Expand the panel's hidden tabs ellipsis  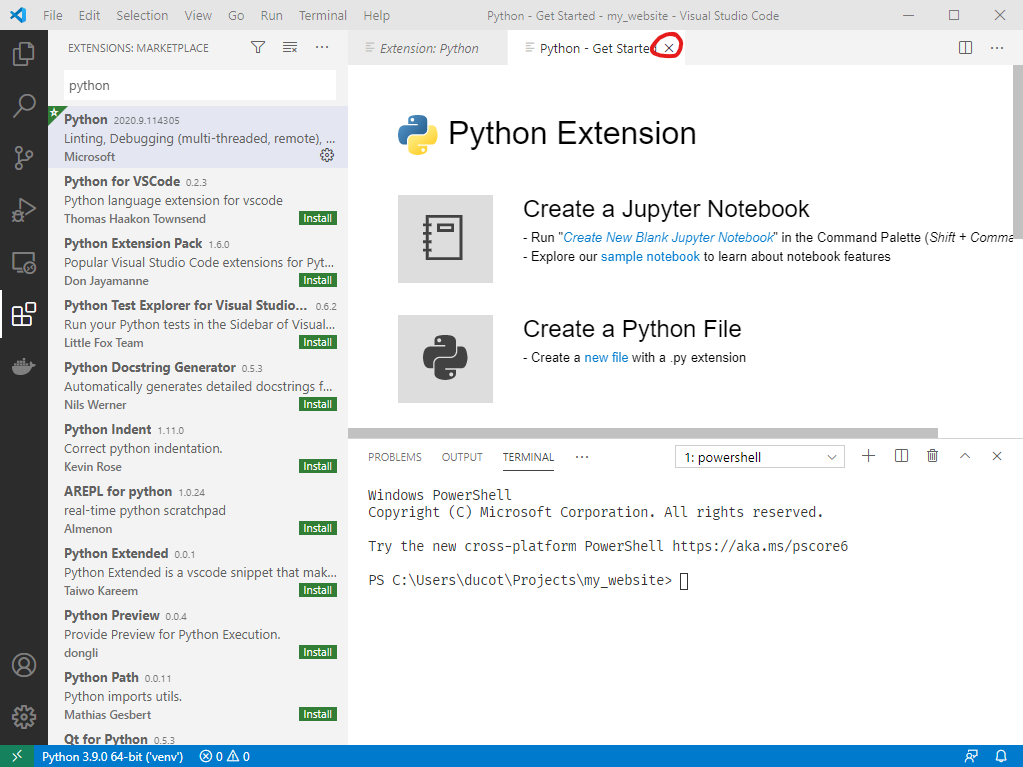tap(582, 457)
